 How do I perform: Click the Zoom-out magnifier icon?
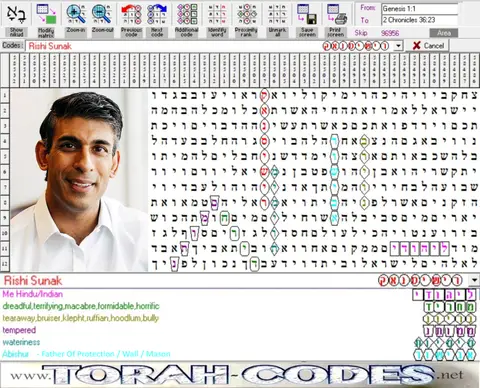point(102,14)
